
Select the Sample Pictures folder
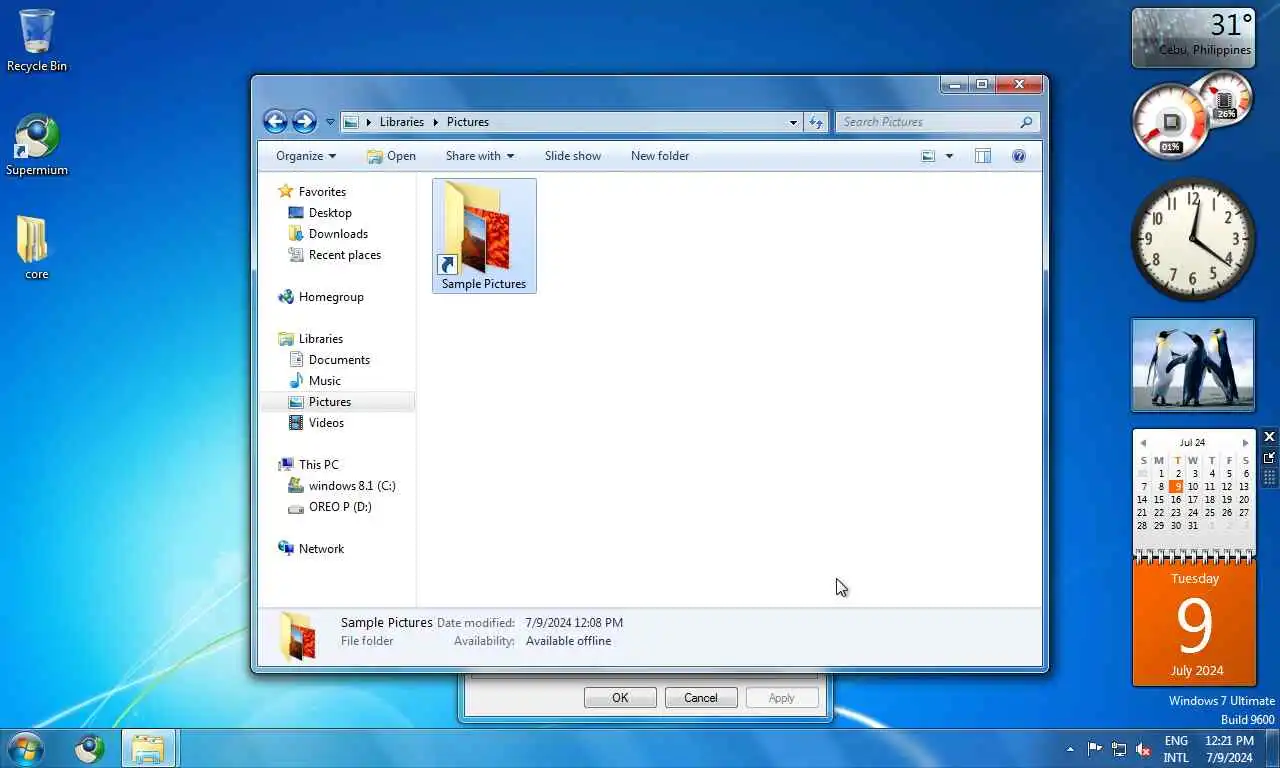click(x=484, y=236)
